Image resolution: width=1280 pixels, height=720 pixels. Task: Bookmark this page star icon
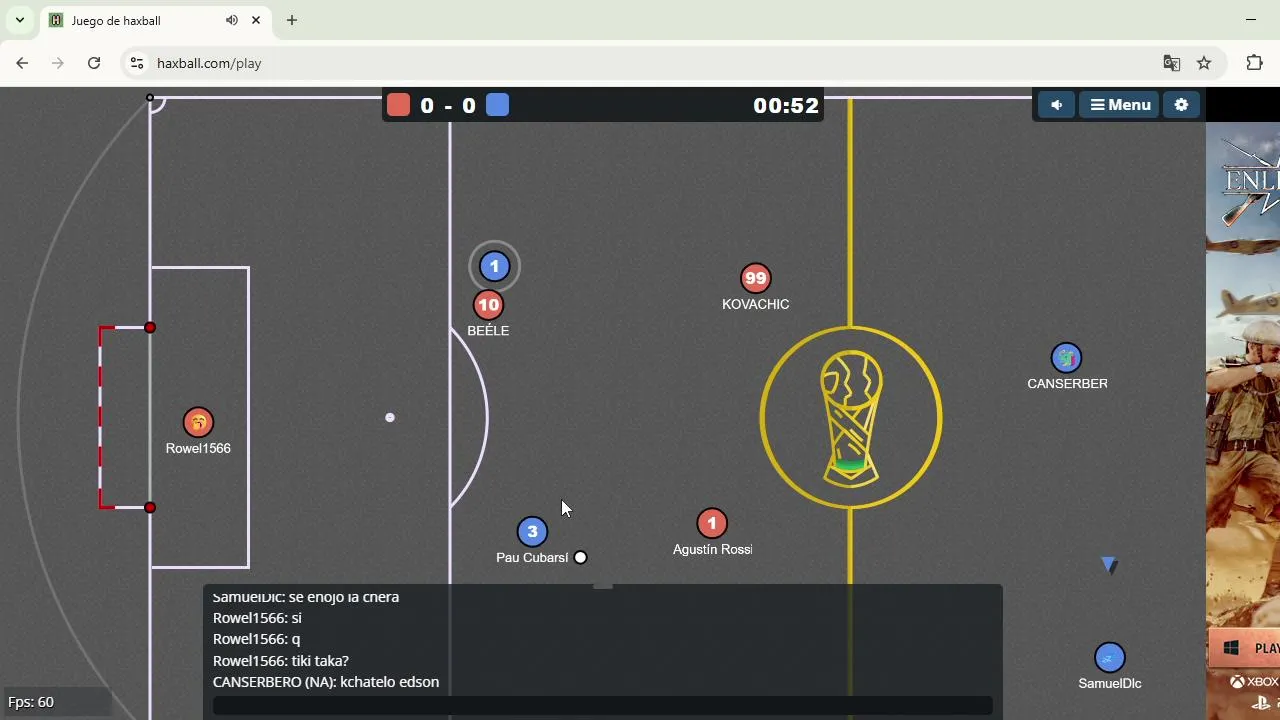(1204, 63)
